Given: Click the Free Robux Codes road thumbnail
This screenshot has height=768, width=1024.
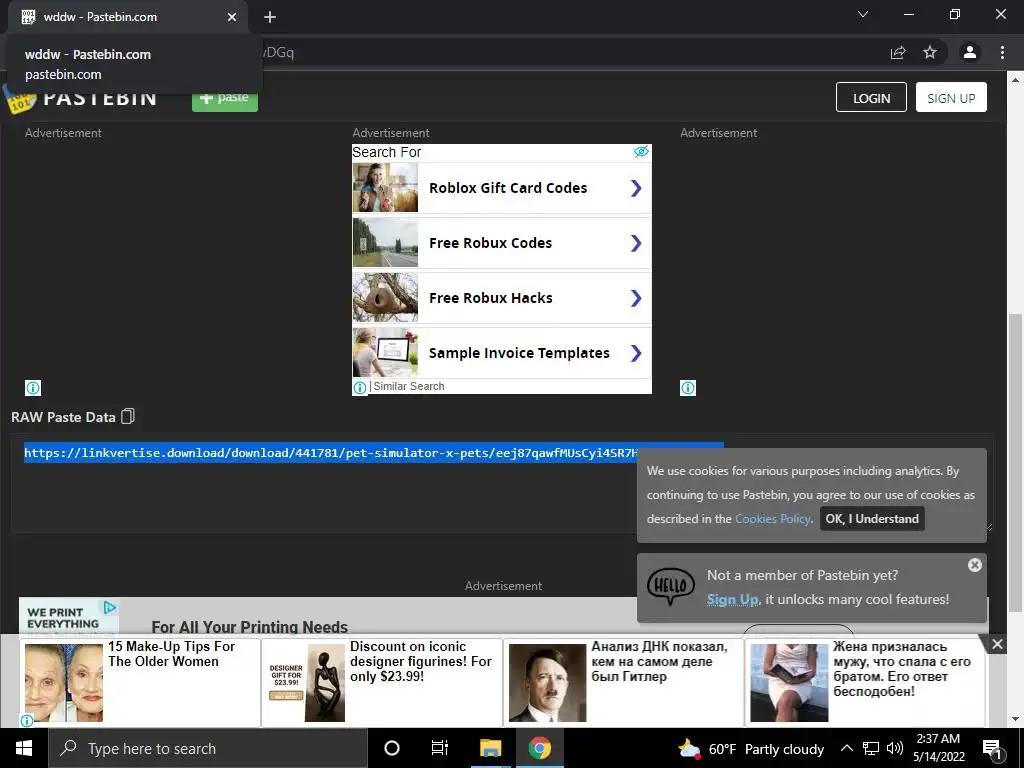Looking at the screenshot, I should (x=385, y=242).
